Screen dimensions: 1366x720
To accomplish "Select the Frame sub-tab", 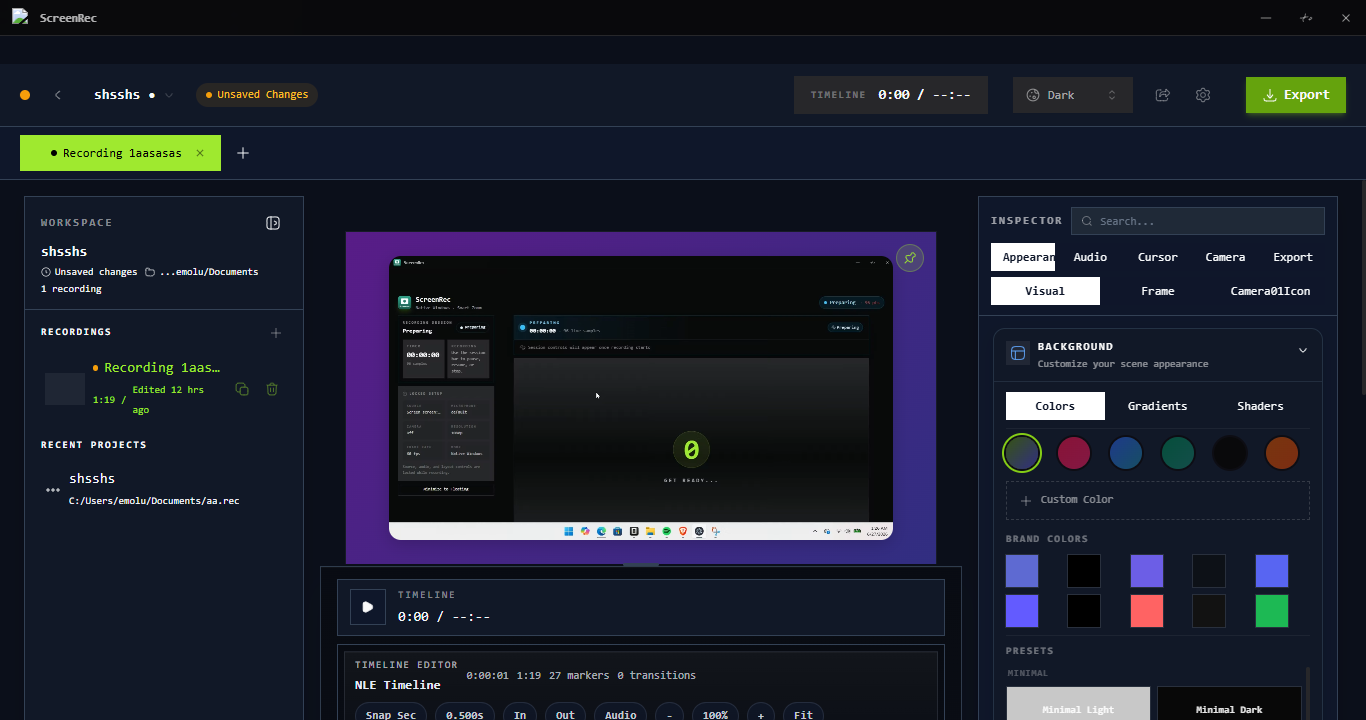I will (x=1158, y=291).
